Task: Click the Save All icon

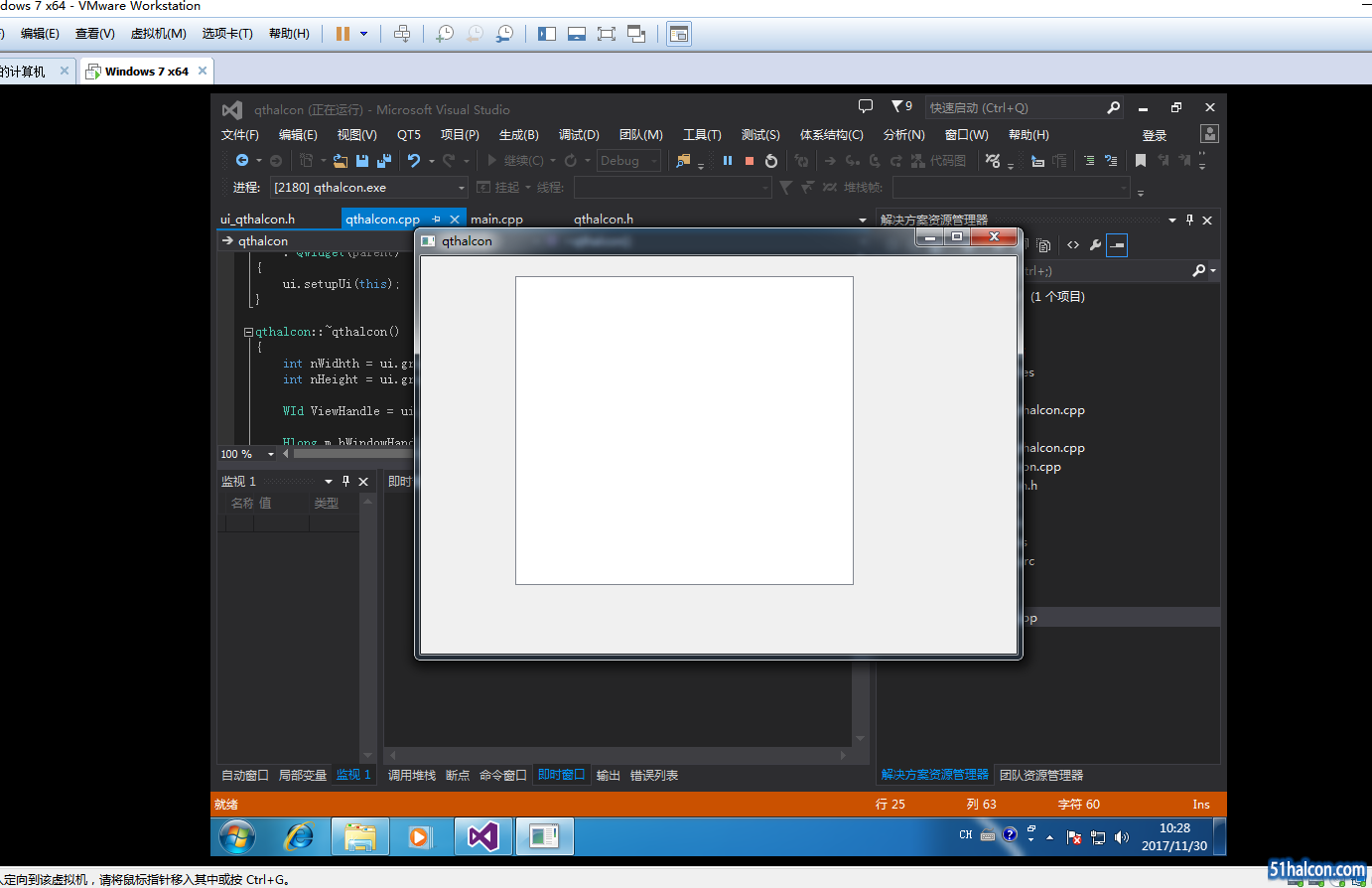Action: coord(384,161)
